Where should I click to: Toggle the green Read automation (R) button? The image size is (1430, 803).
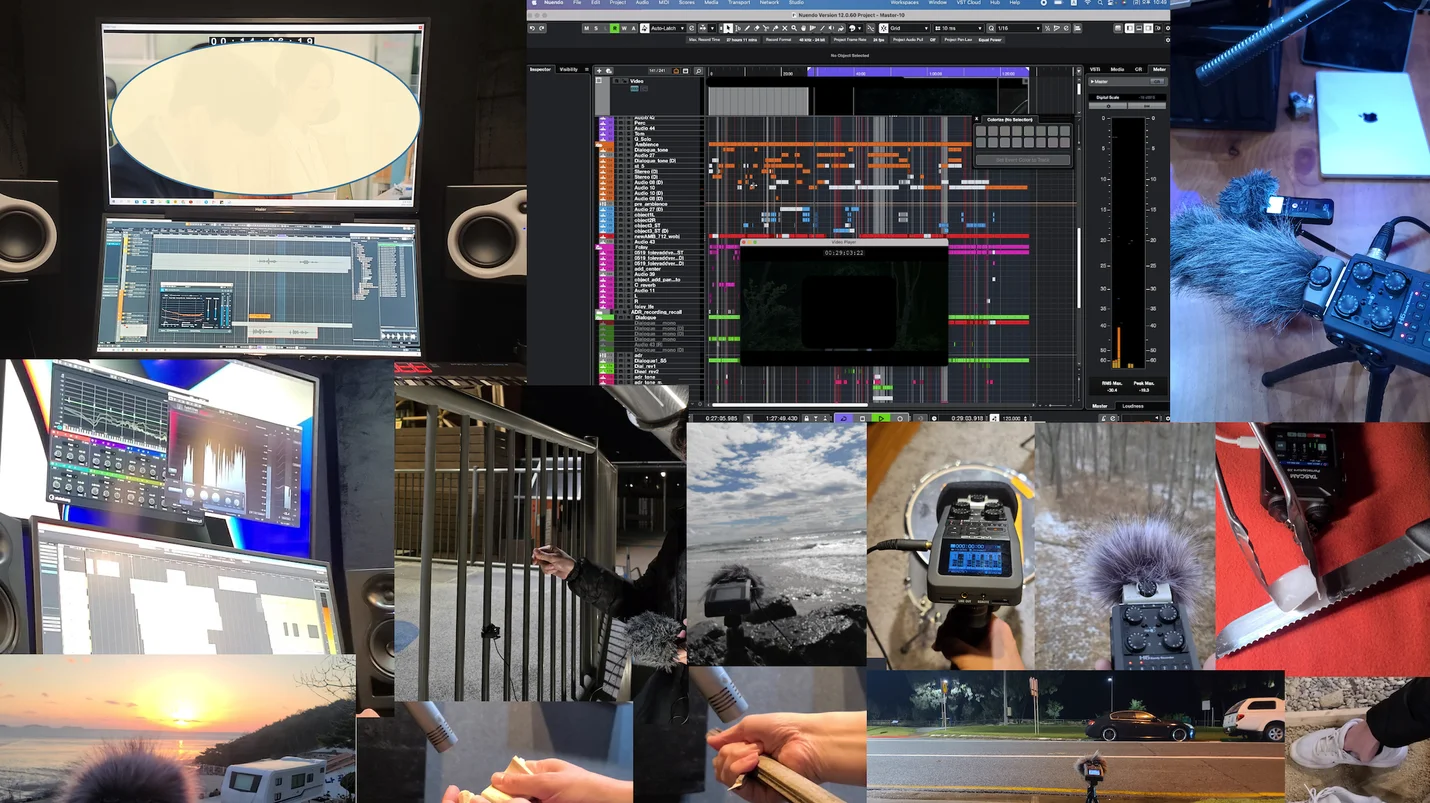[x=615, y=28]
